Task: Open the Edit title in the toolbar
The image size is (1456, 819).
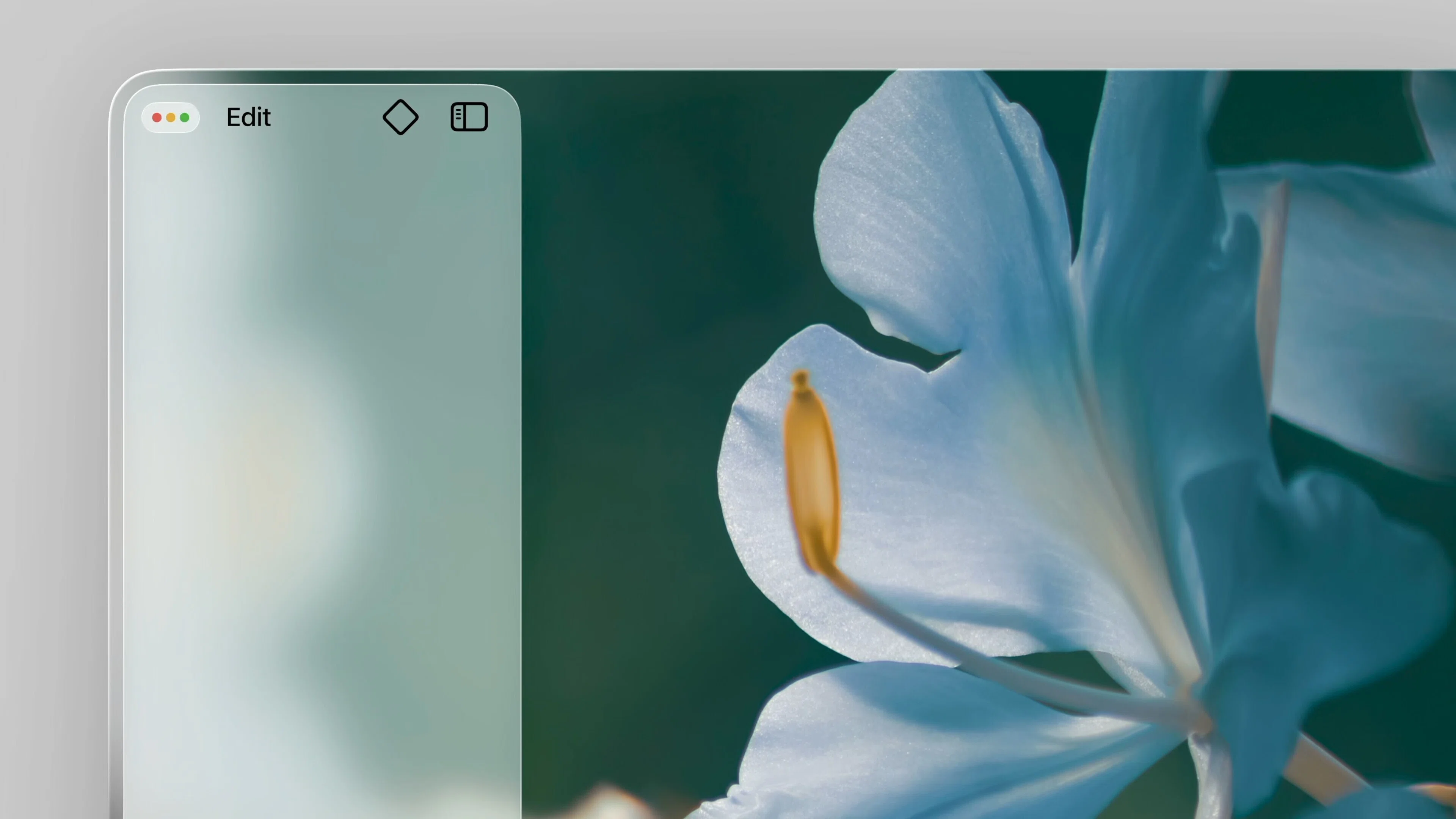Action: click(249, 117)
